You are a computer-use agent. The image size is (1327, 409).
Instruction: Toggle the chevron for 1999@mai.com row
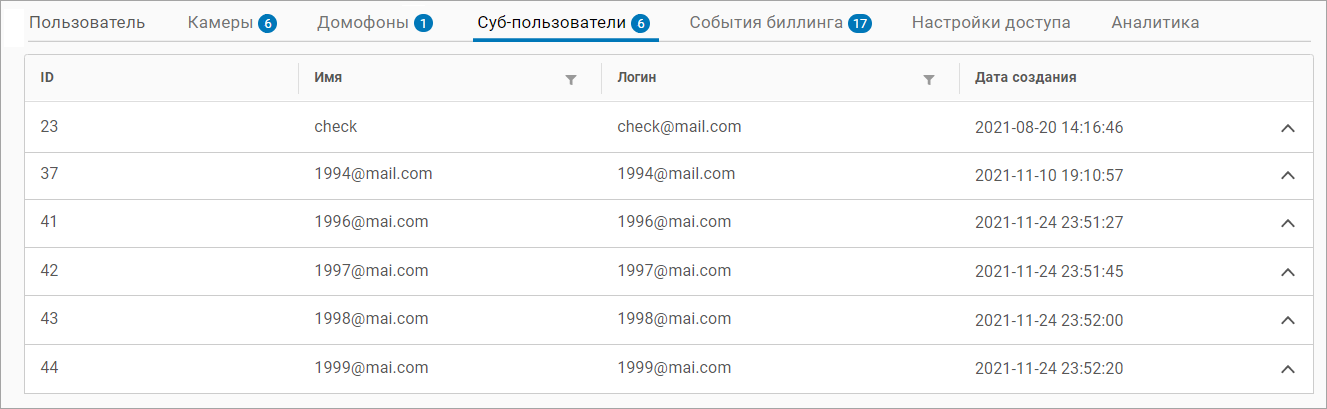(x=1288, y=369)
